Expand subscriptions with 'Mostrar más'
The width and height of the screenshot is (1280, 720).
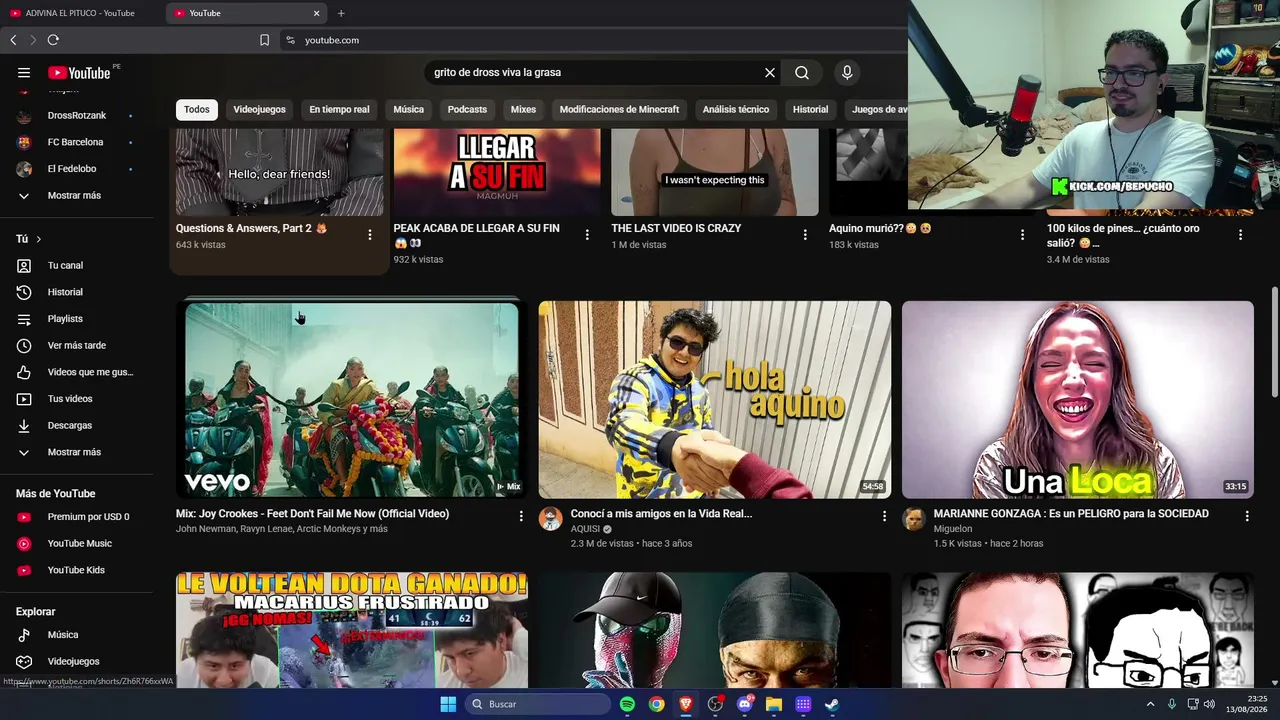pos(77,195)
